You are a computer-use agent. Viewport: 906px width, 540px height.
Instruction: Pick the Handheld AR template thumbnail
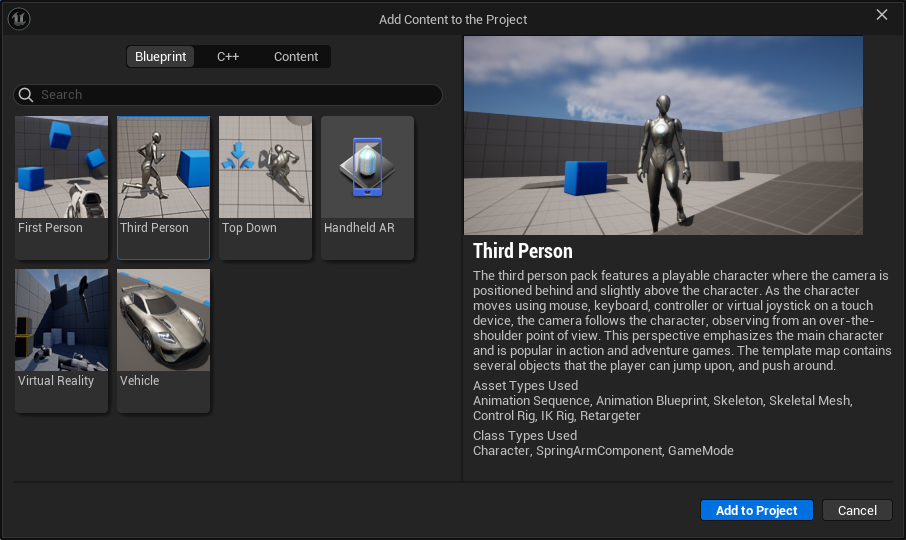click(x=367, y=167)
